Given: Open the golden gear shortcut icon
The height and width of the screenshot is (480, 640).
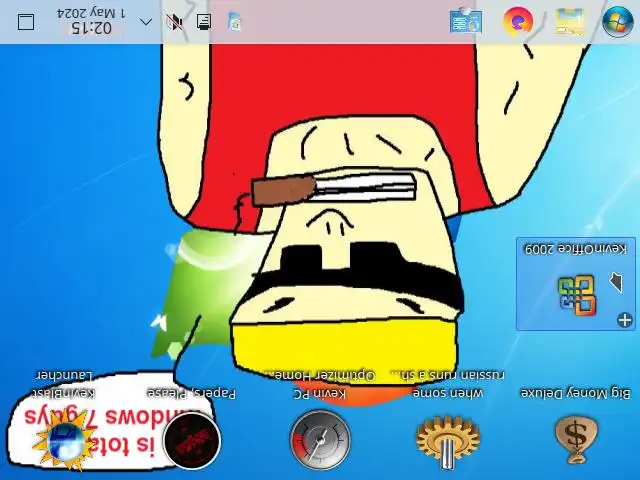Looking at the screenshot, I should click(x=448, y=441).
